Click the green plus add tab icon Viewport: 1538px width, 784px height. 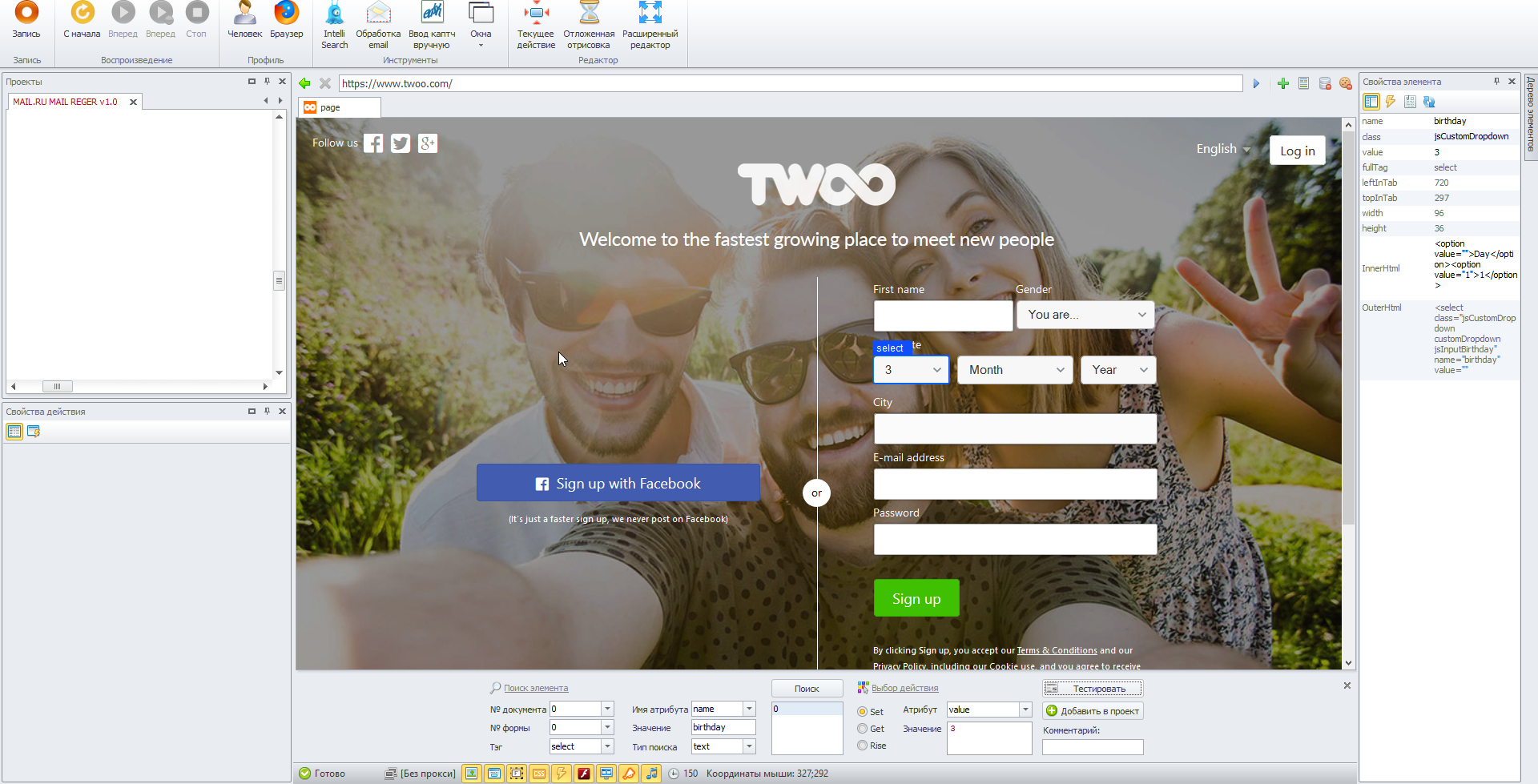coord(1283,83)
